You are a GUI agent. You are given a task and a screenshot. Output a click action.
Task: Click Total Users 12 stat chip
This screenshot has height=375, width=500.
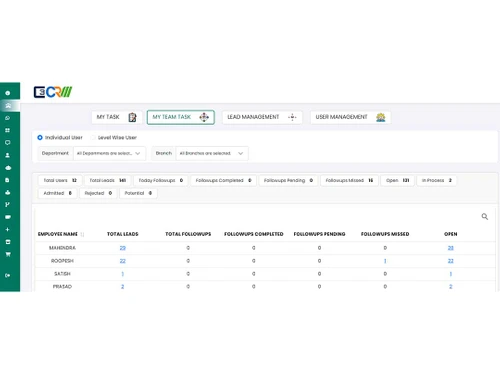click(60, 180)
